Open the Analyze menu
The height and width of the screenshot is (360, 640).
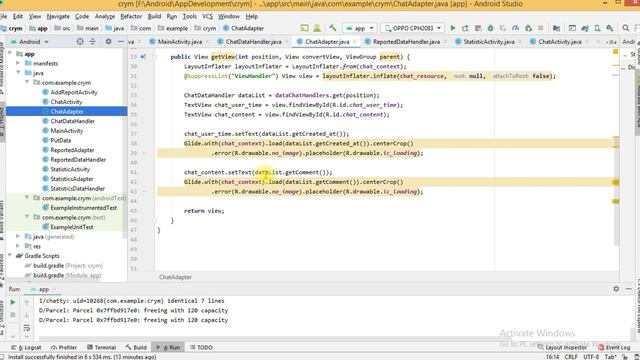coord(105,16)
